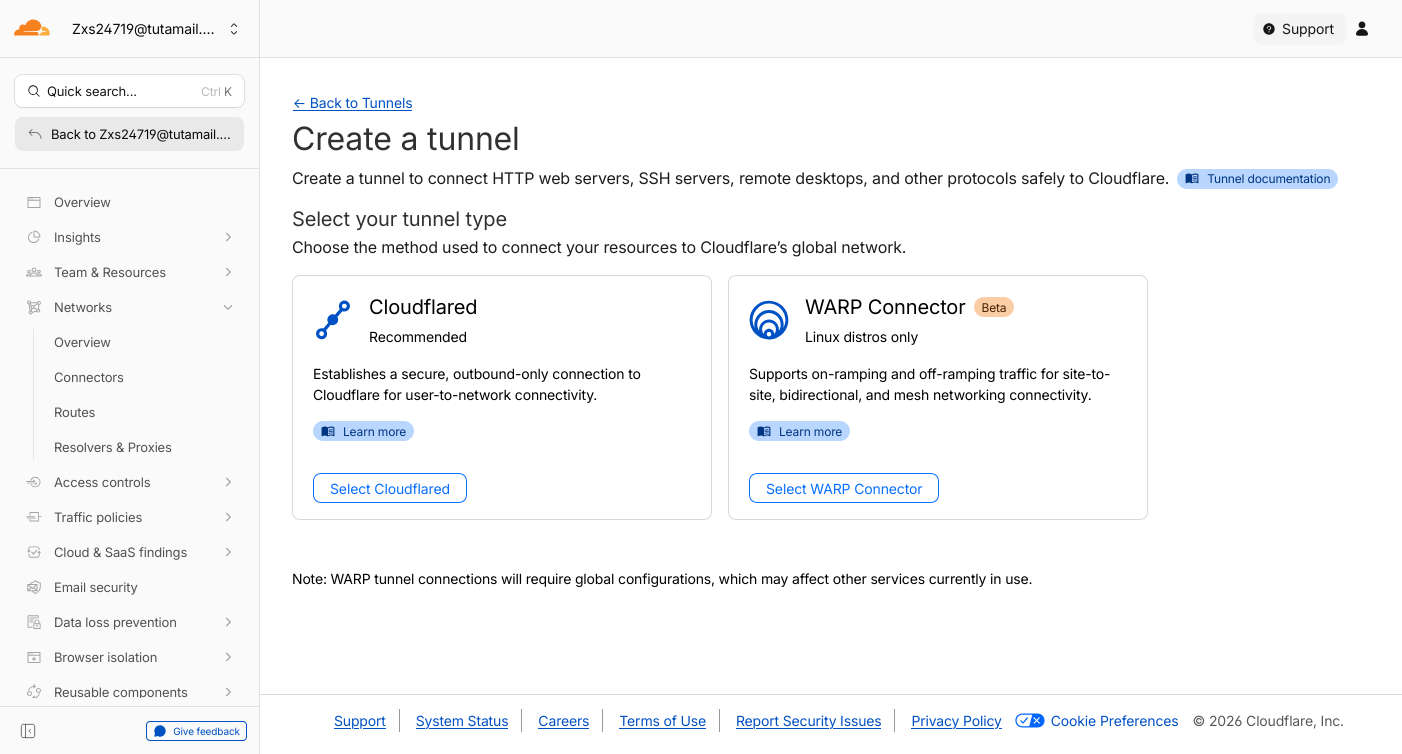The image size is (1402, 754).
Task: Click the Data loss prevention icon
Action: click(x=34, y=622)
